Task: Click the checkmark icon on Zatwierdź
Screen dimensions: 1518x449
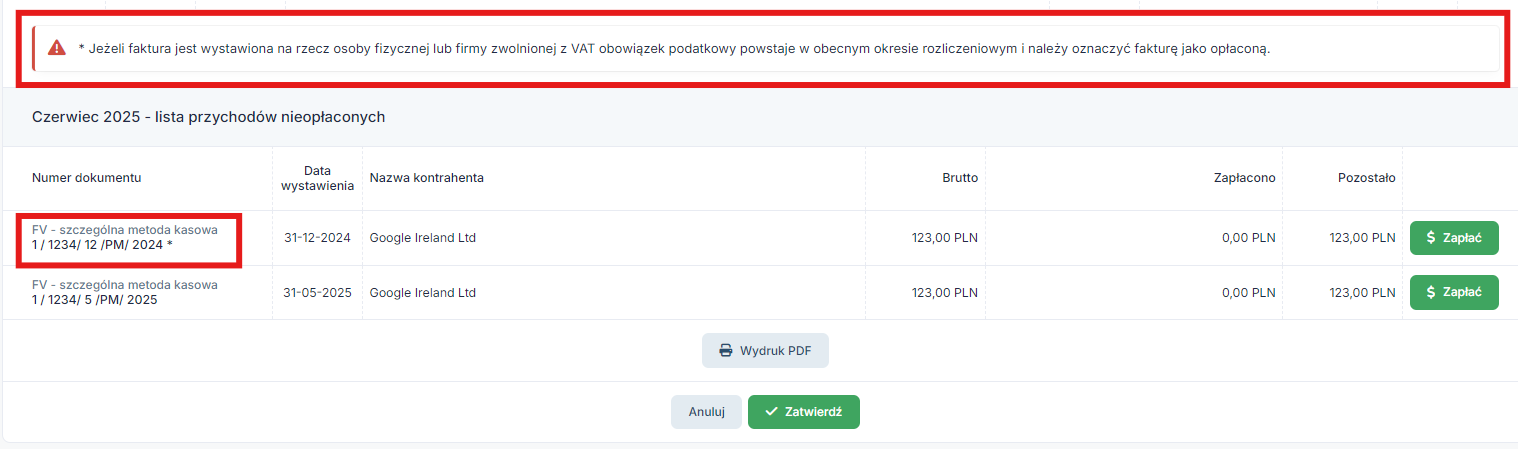Action: 771,412
